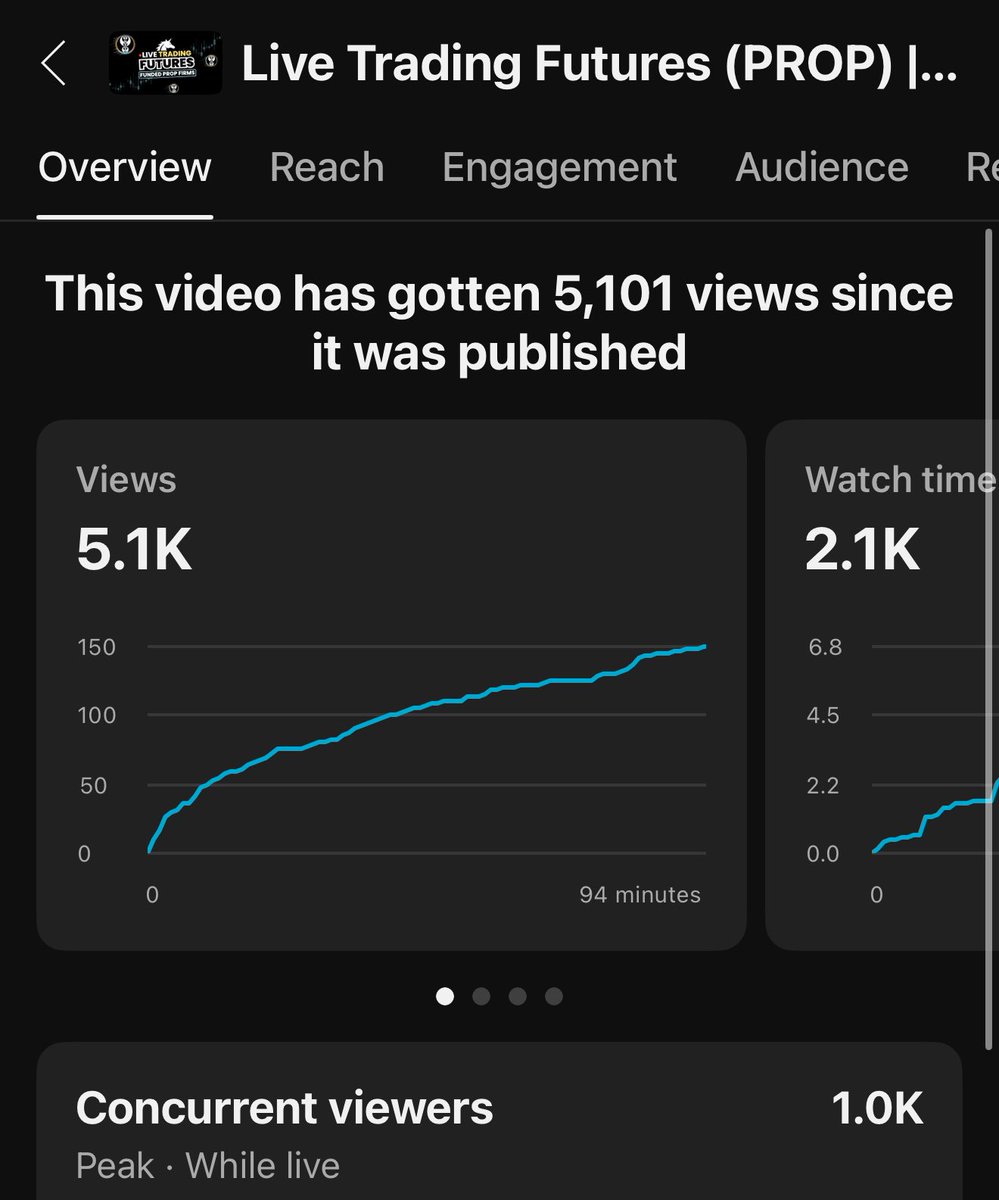
Task: Select the Overview tab
Action: pyautogui.click(x=125, y=167)
